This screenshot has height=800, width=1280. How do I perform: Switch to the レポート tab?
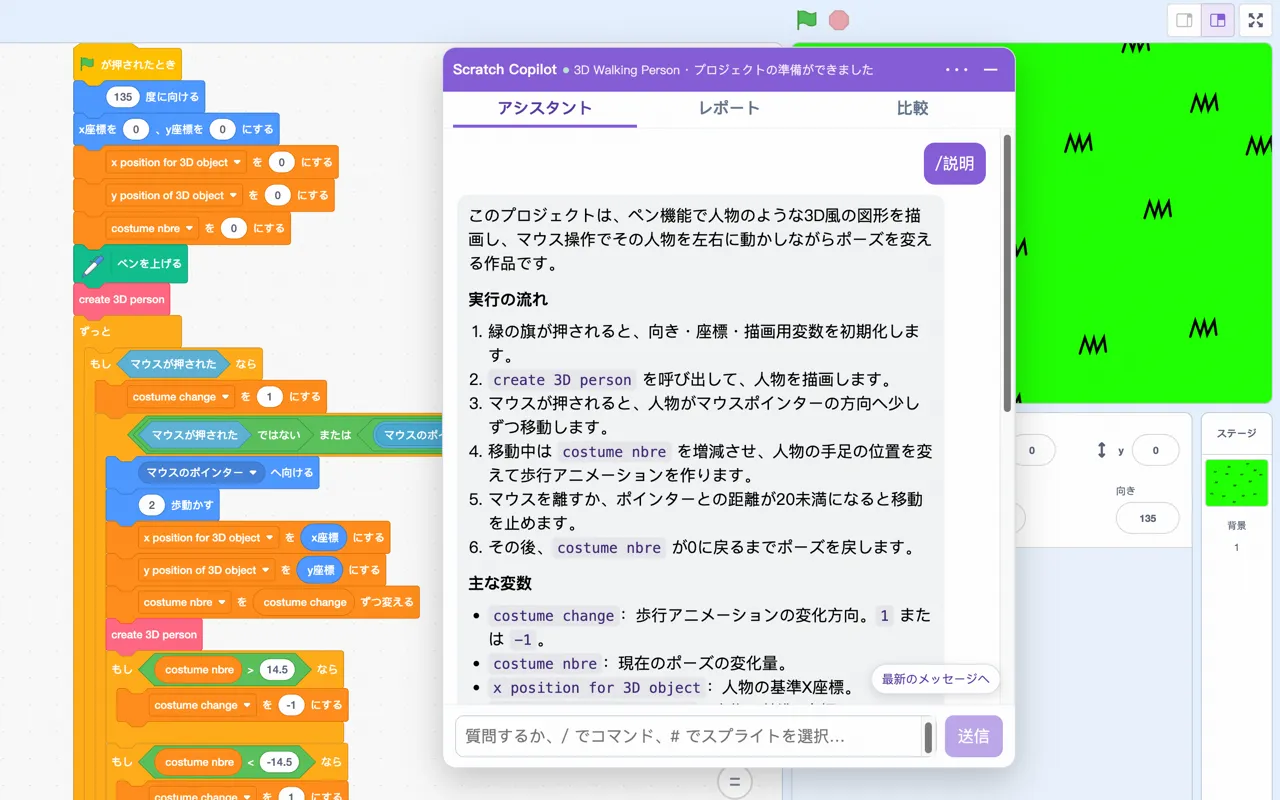pos(729,108)
